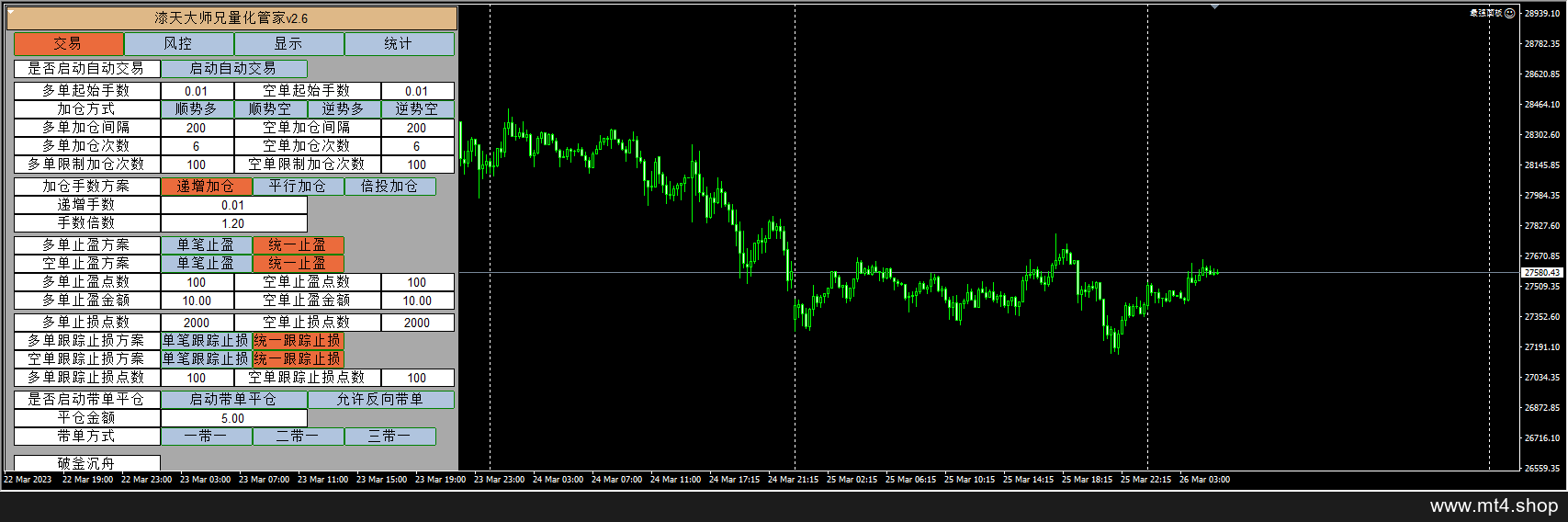Click the 启动自动交易 button
This screenshot has height=522, width=1568.
tap(234, 68)
